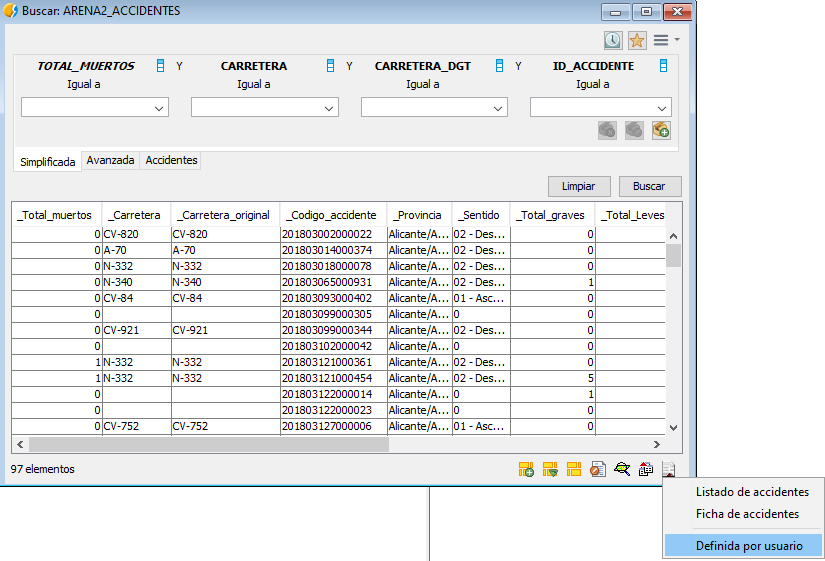Click the Buscar button
Image resolution: width=825 pixels, height=561 pixels.
coord(649,186)
